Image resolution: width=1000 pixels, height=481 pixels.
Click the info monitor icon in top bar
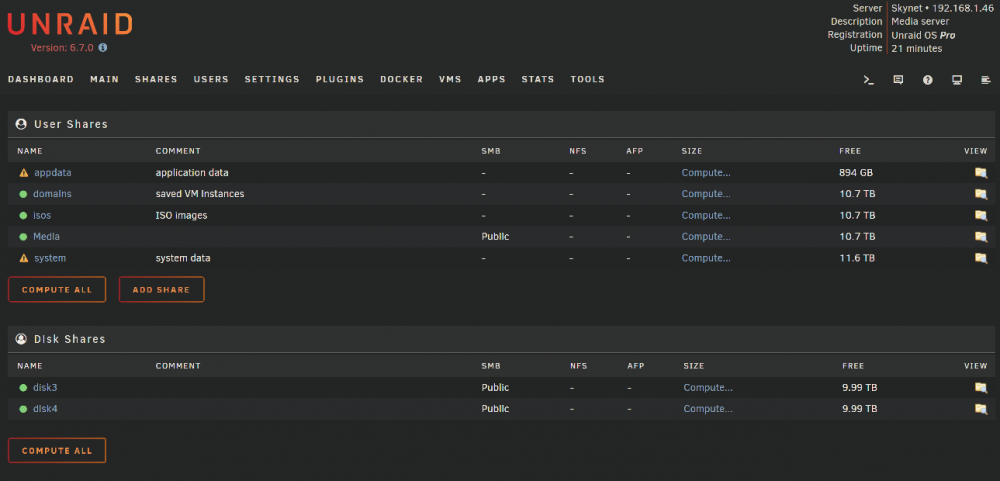coord(957,80)
